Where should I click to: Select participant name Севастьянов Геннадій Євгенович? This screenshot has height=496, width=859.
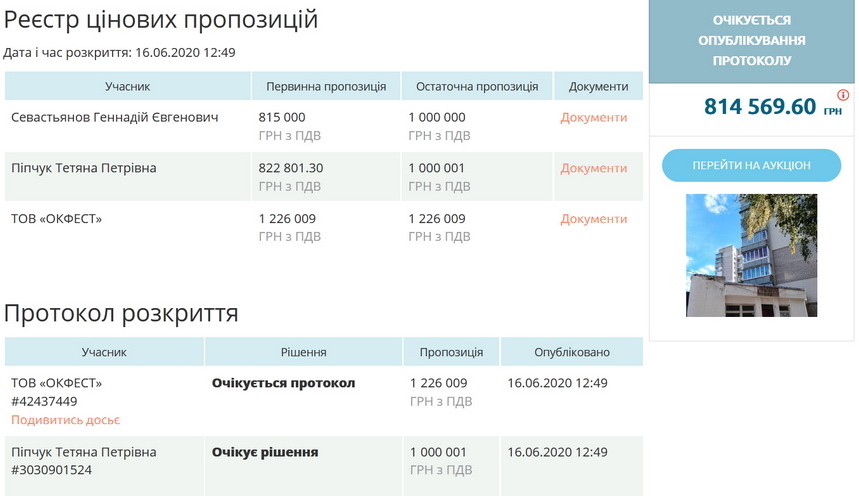tap(114, 117)
